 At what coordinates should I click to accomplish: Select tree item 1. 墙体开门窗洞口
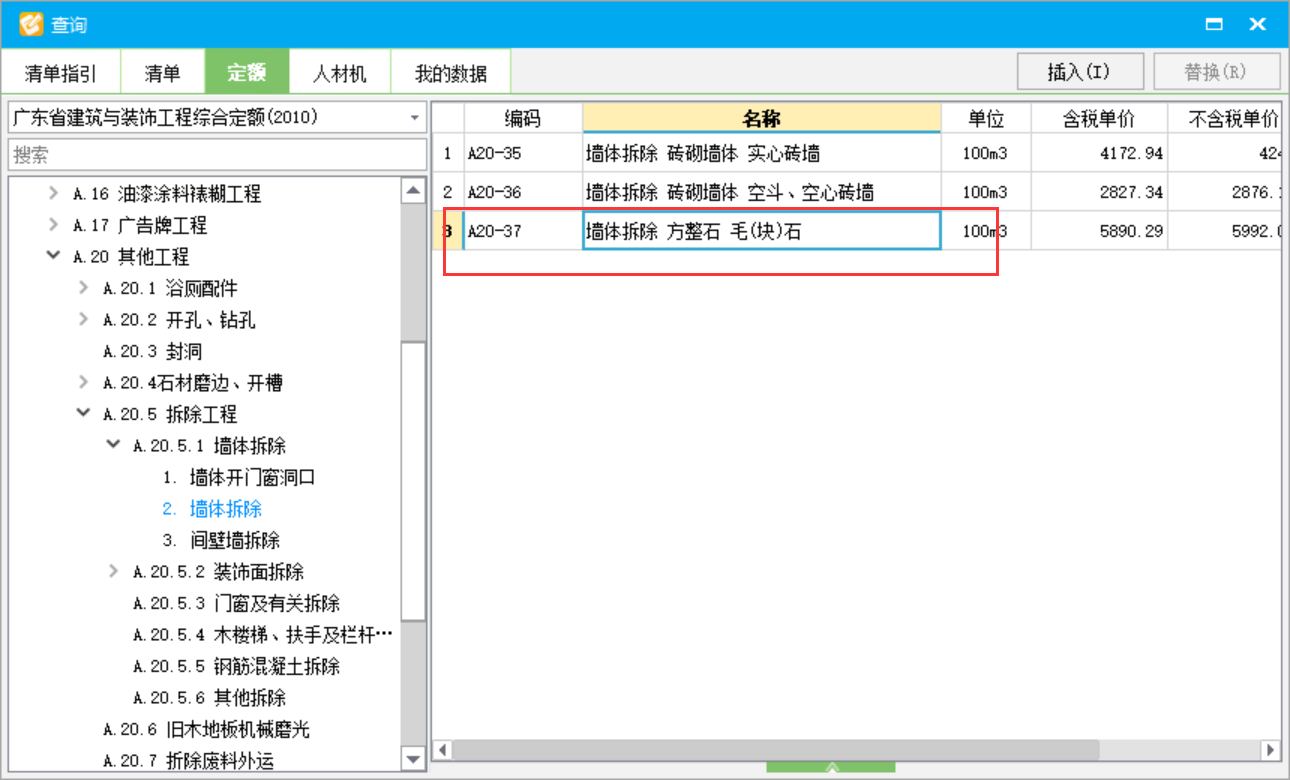click(239, 477)
